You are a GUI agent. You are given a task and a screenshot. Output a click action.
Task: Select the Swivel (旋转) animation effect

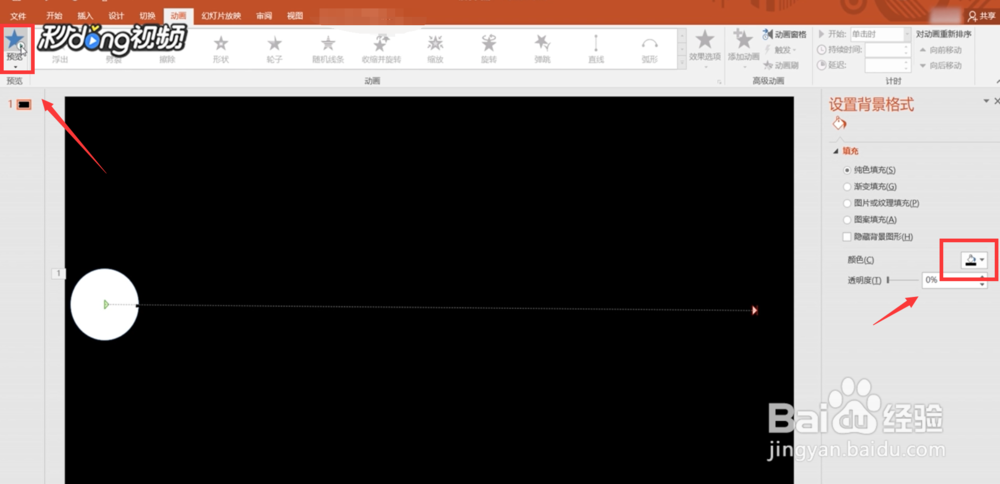pos(489,50)
